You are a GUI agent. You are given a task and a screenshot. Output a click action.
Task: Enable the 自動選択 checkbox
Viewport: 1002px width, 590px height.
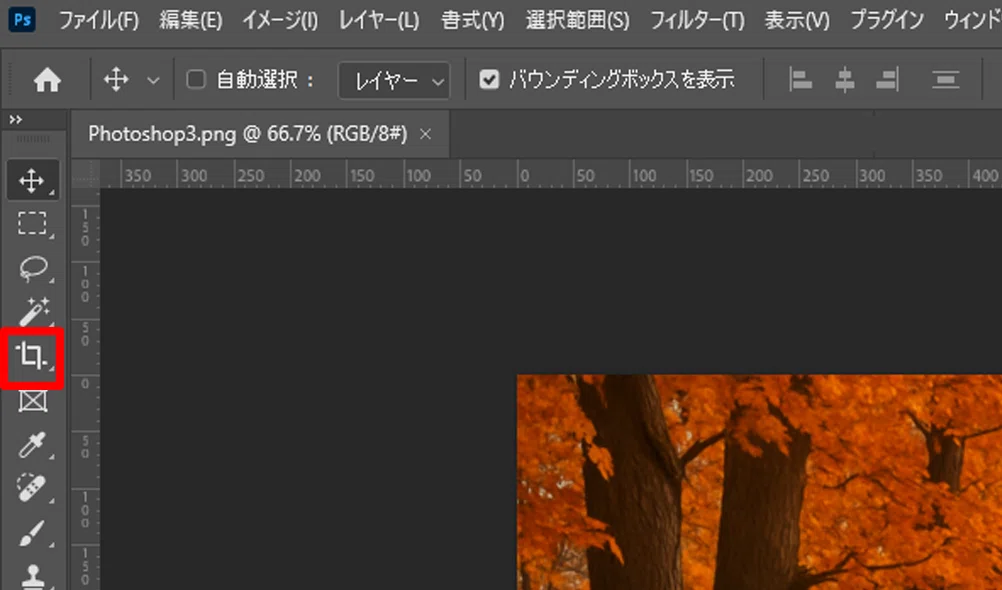(x=196, y=80)
